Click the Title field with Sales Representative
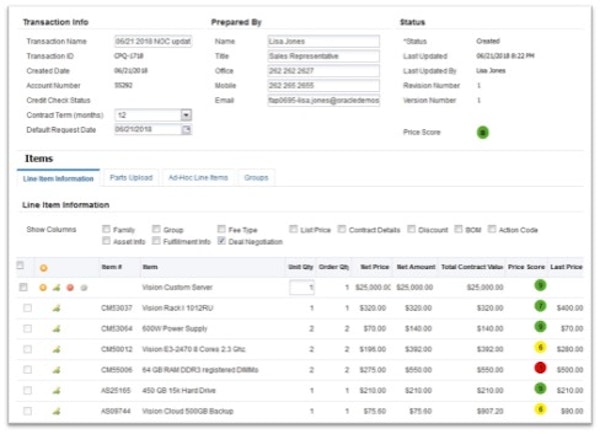Image resolution: width=600 pixels, height=434 pixels. click(x=324, y=56)
